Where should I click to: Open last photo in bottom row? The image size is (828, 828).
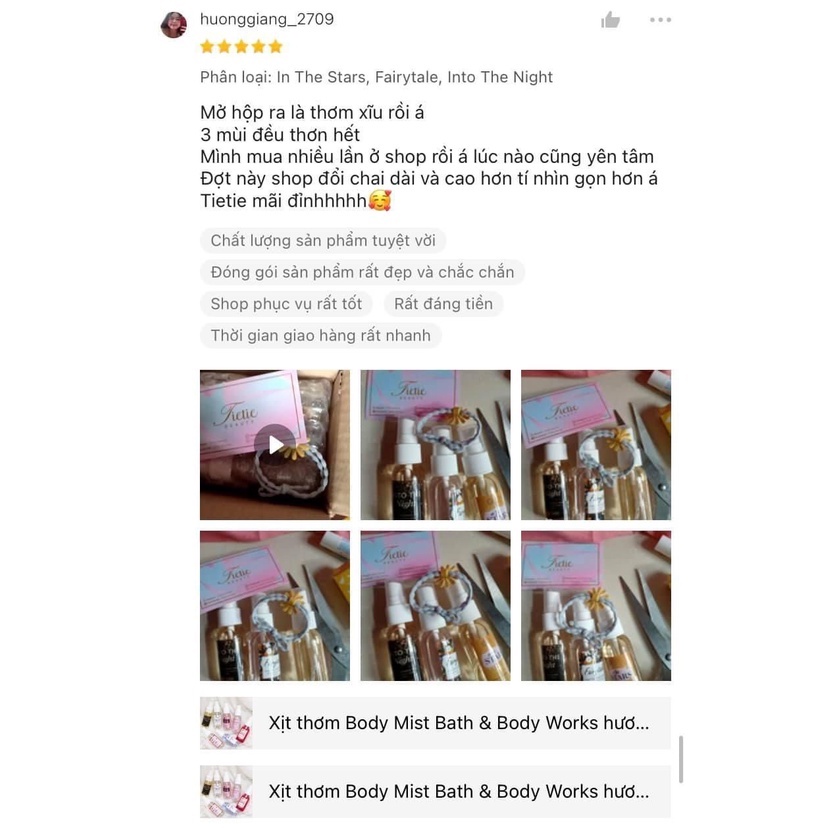click(596, 606)
